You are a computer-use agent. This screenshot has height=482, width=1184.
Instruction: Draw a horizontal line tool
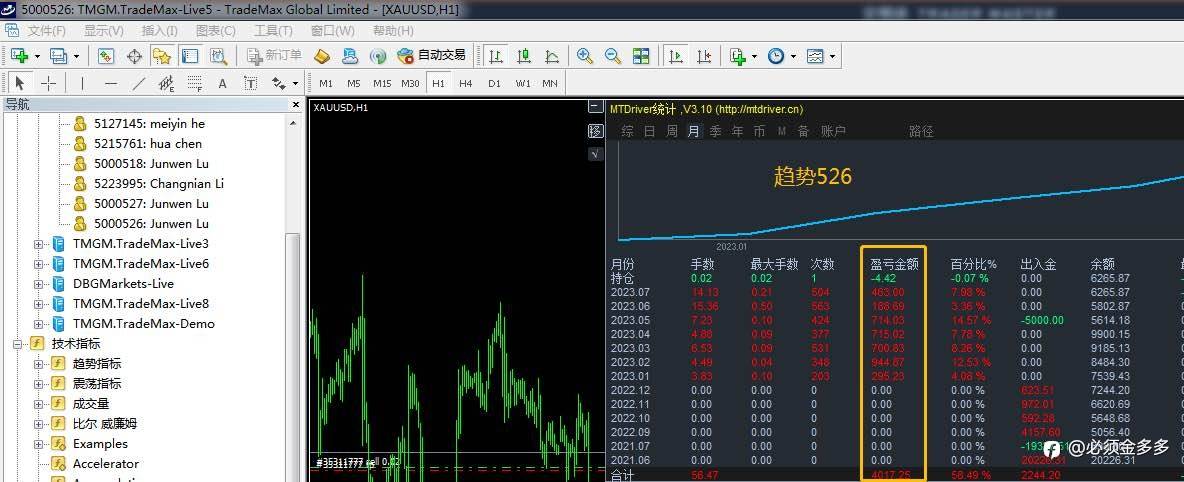[x=110, y=83]
